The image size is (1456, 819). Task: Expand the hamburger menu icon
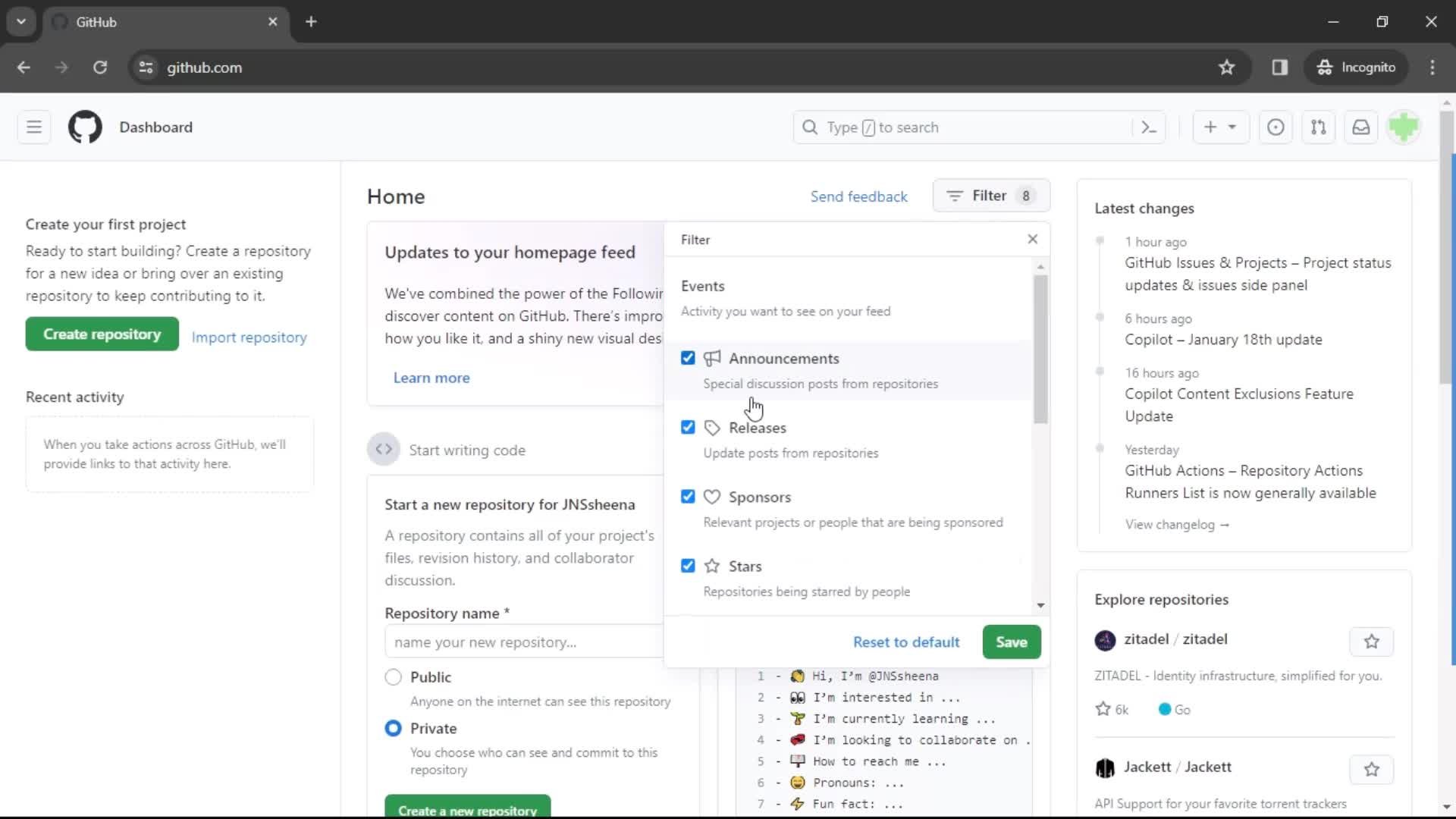pos(33,127)
